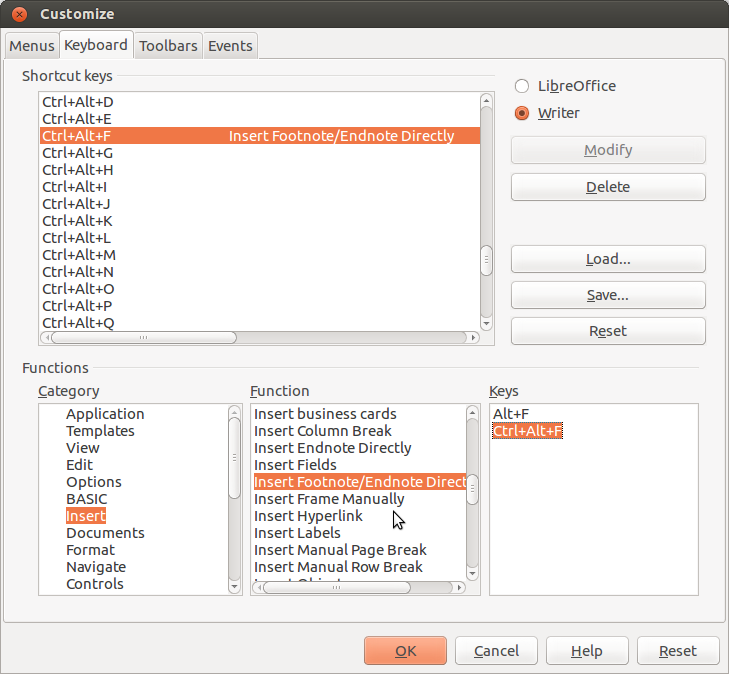Choose the Application category
This screenshot has width=729, height=674.
105,414
